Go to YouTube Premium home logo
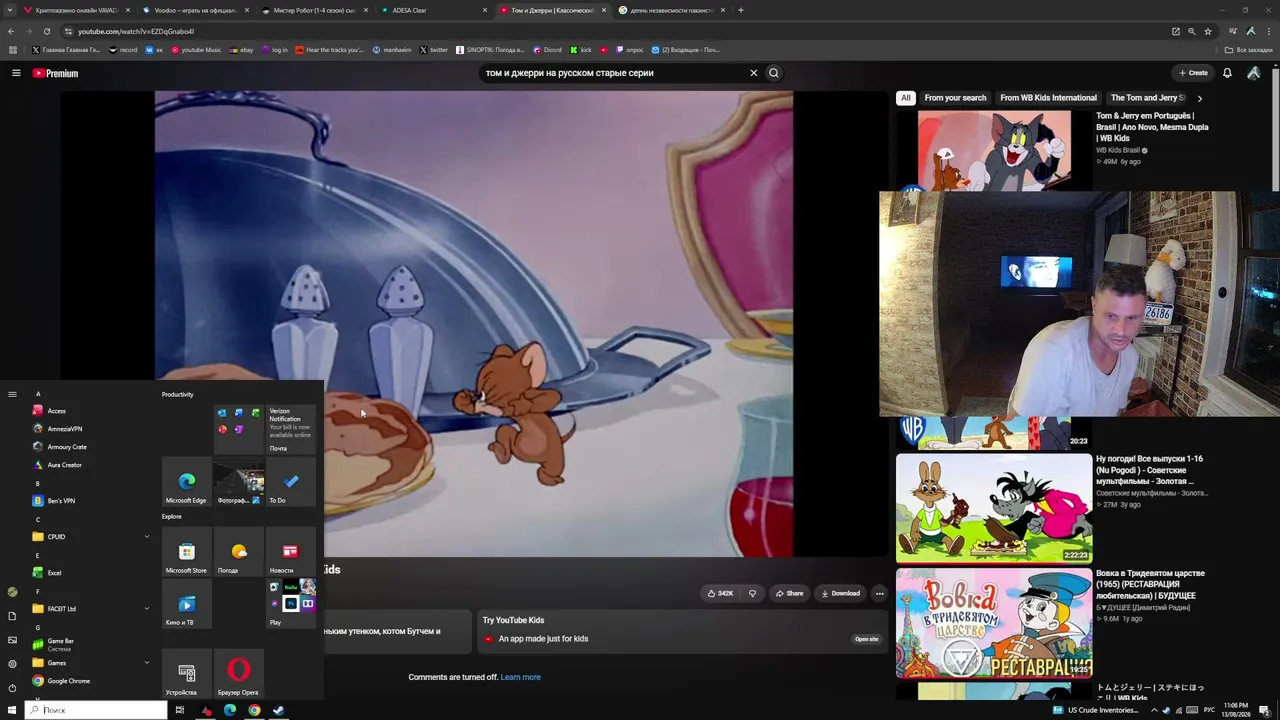The height and width of the screenshot is (720, 1280). (x=55, y=73)
